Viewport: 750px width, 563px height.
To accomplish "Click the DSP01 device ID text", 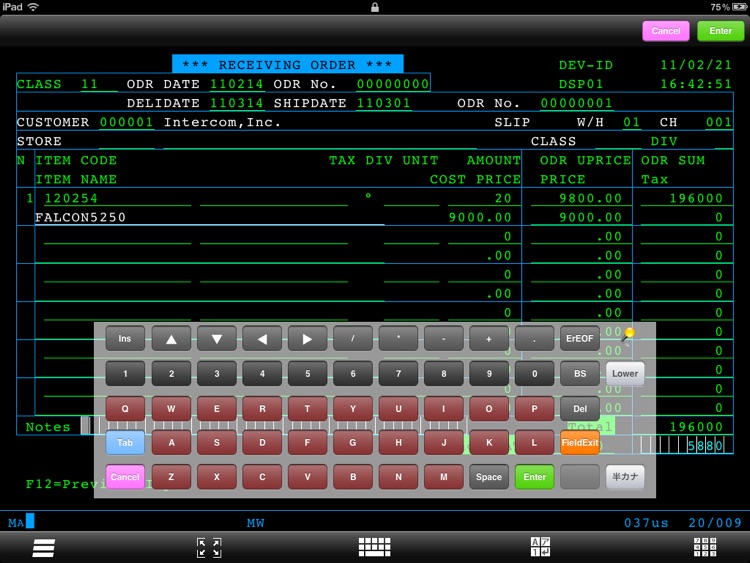I will click(x=581, y=84).
